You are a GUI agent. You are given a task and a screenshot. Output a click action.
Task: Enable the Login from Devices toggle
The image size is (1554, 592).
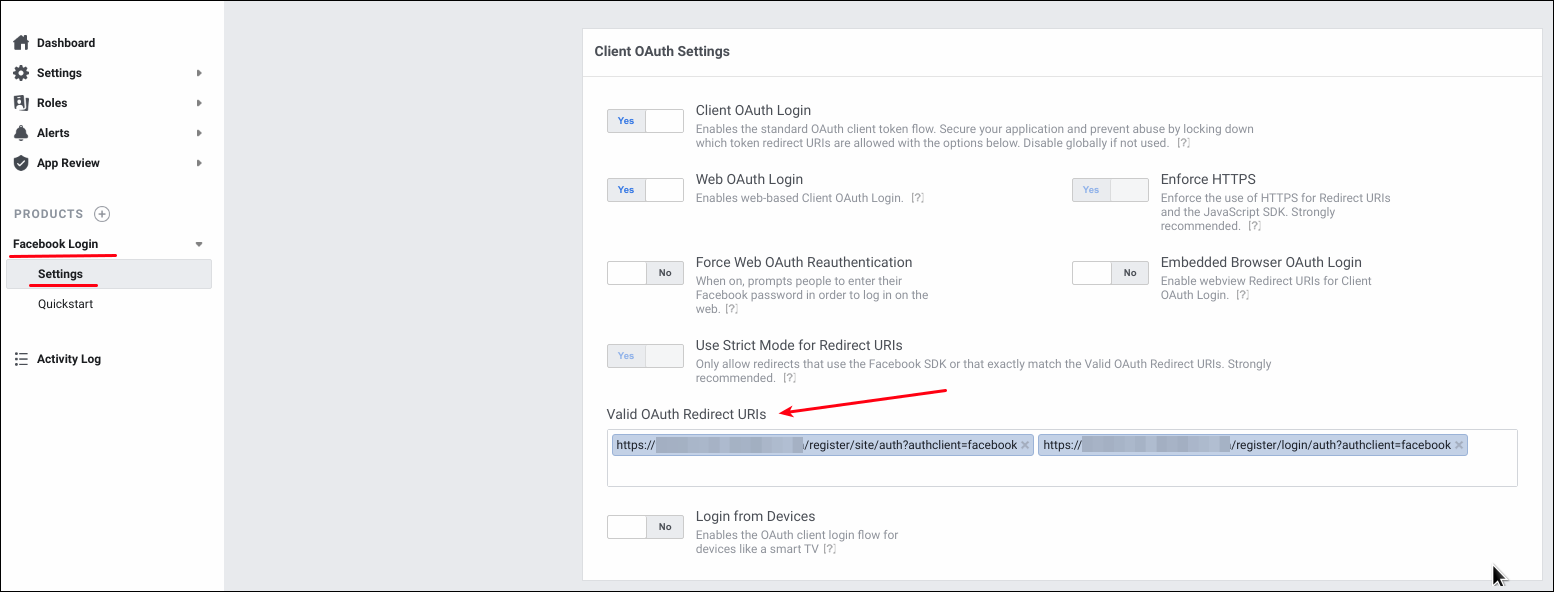point(645,527)
